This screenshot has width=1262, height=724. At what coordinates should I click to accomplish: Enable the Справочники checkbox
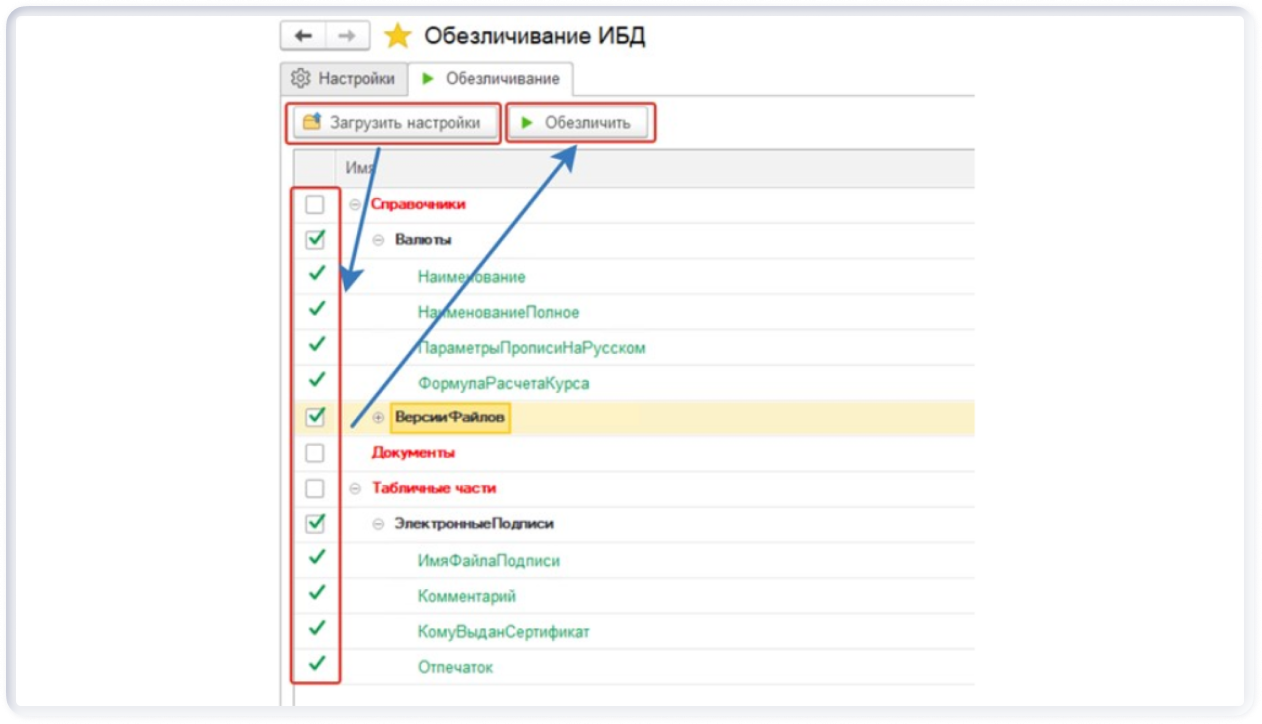click(315, 205)
